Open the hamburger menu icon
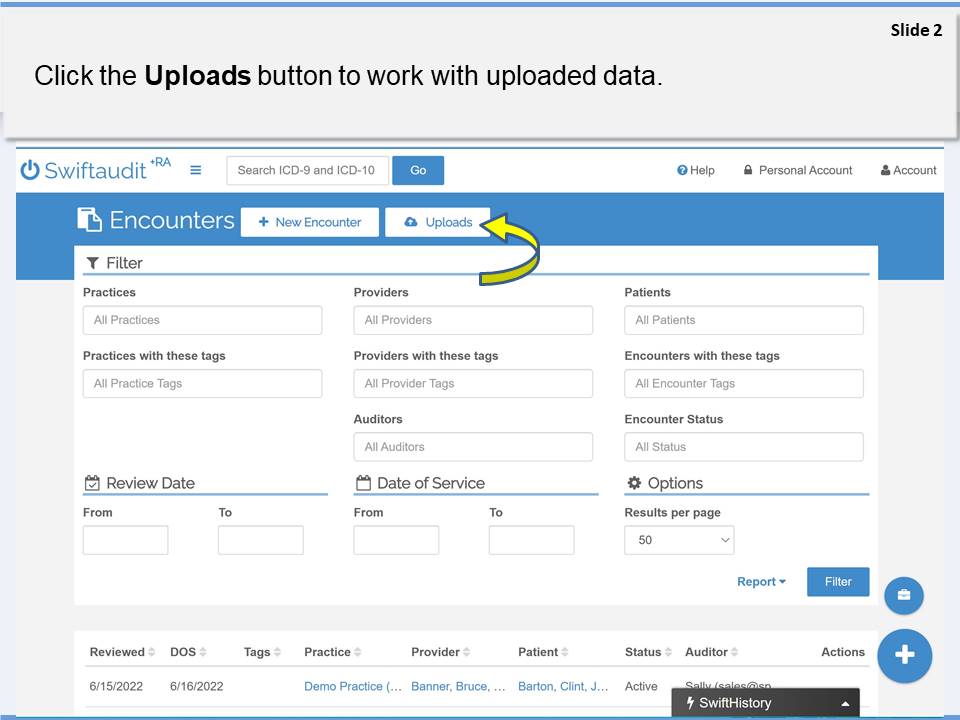This screenshot has height=720, width=960. [195, 170]
